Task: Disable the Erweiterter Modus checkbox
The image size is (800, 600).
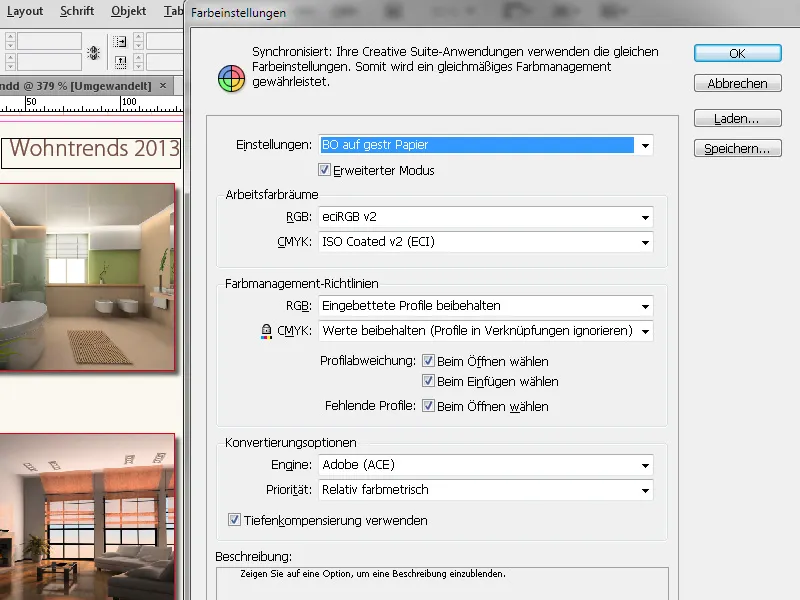Action: tap(325, 170)
